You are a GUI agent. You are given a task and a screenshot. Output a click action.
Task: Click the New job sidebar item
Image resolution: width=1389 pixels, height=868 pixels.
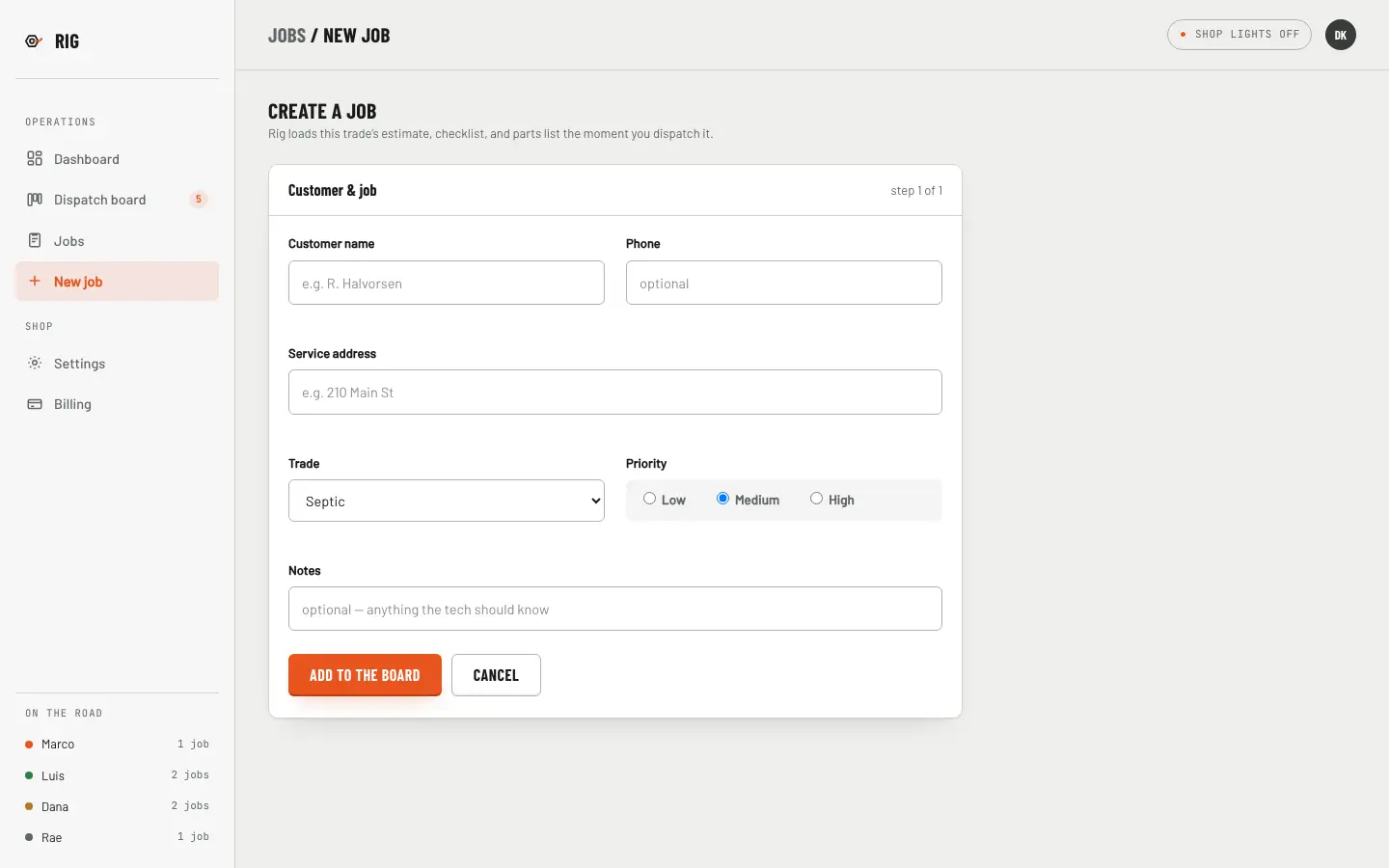(117, 282)
